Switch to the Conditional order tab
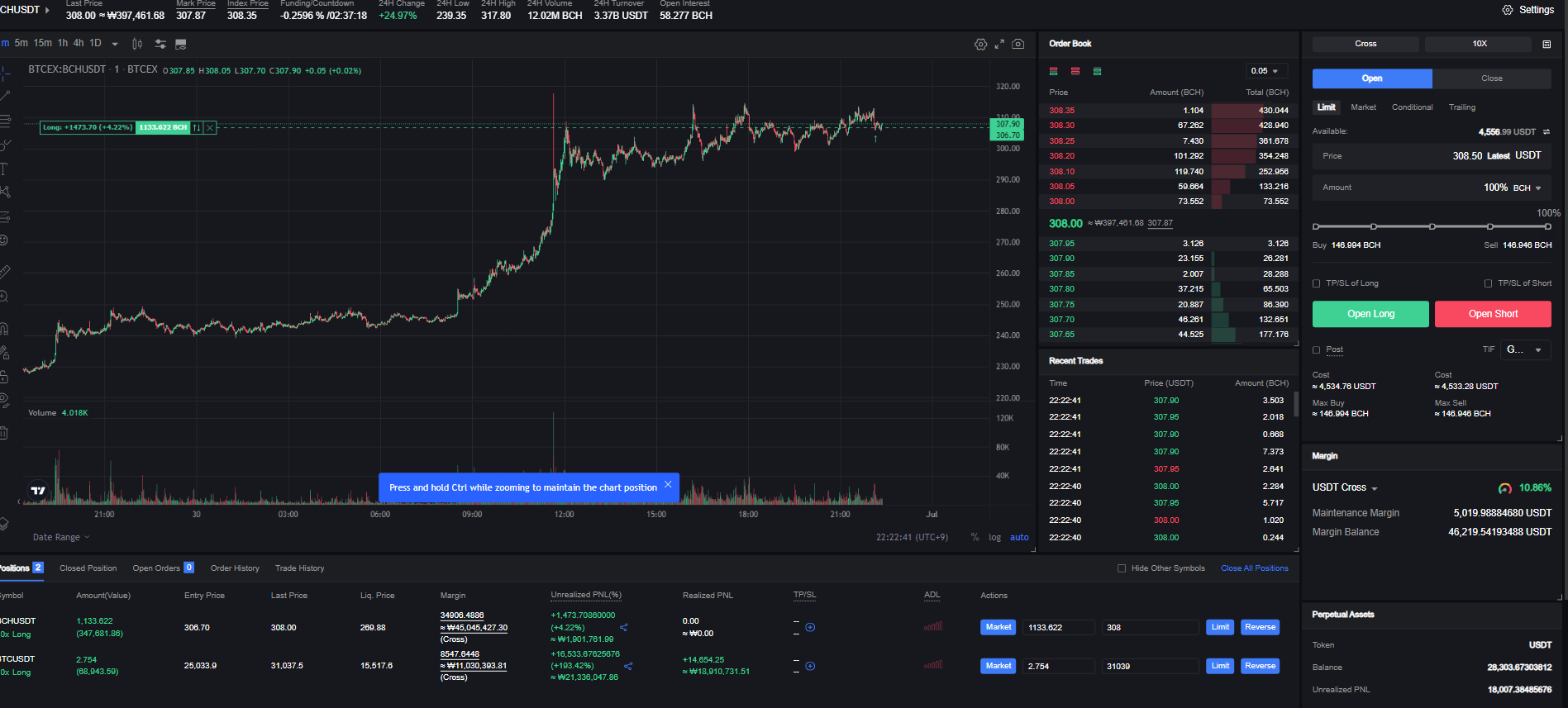 point(1412,107)
